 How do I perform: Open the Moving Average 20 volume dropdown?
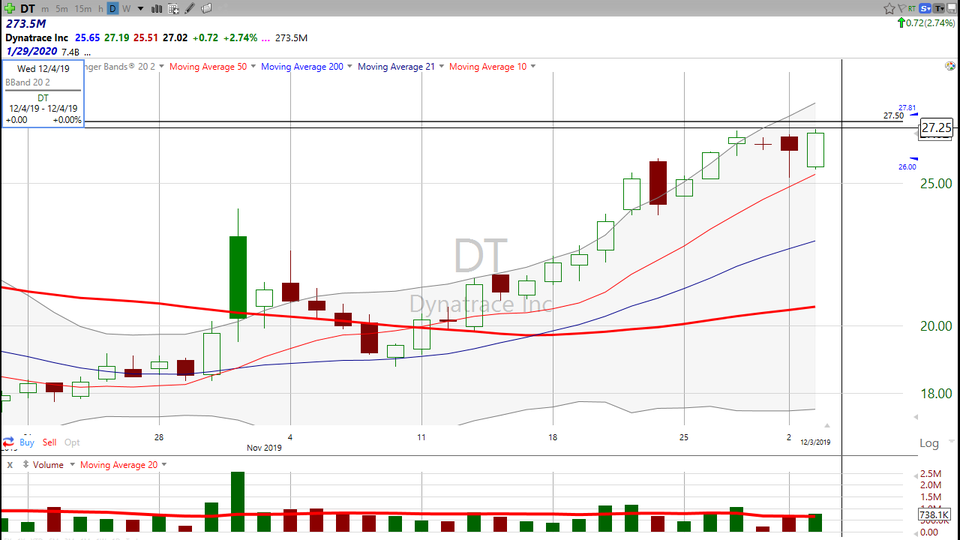[x=164, y=465]
